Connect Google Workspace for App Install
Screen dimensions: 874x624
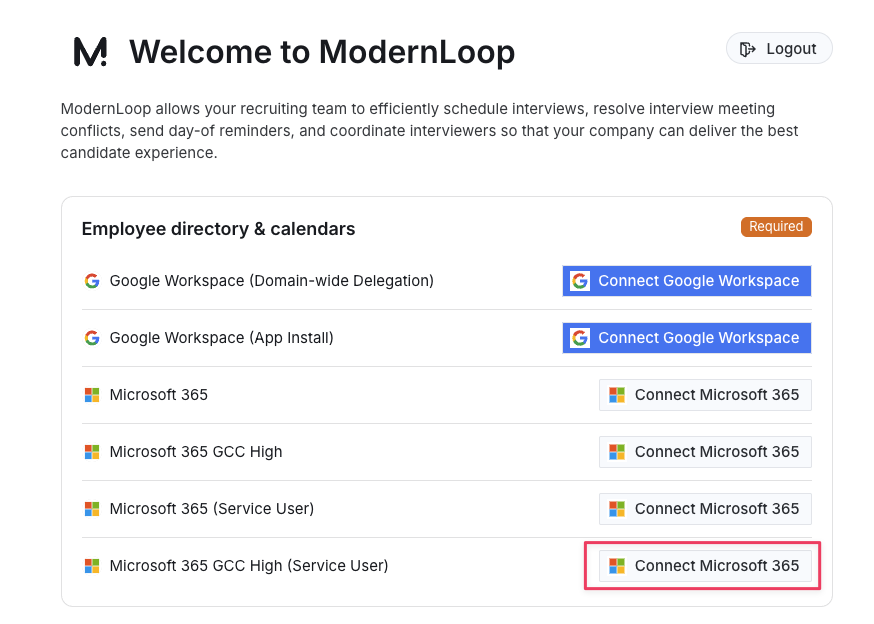[x=687, y=337]
